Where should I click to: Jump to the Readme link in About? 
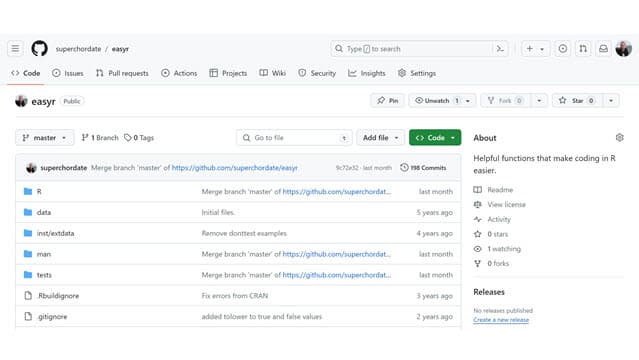(494, 190)
